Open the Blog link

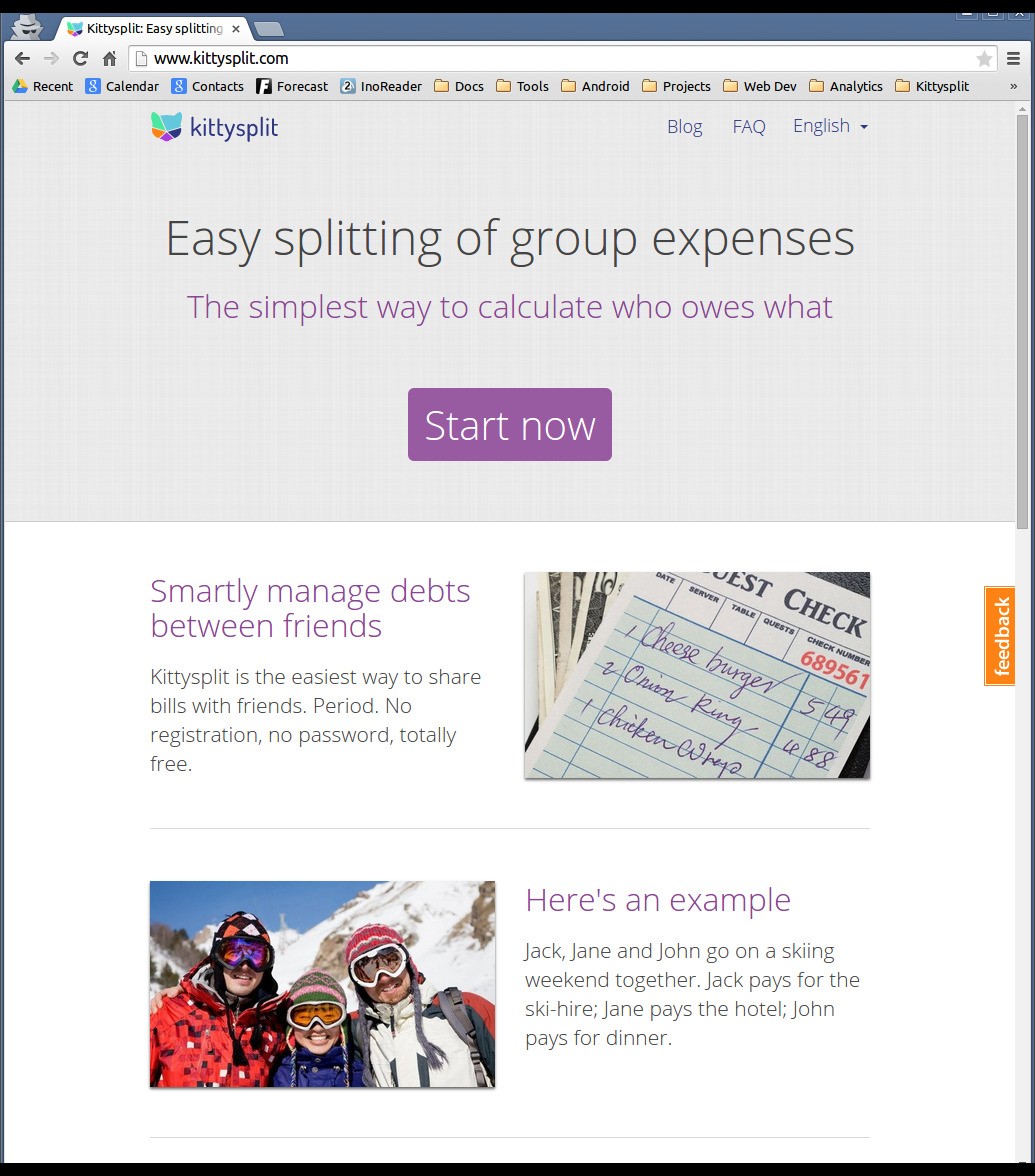click(685, 127)
